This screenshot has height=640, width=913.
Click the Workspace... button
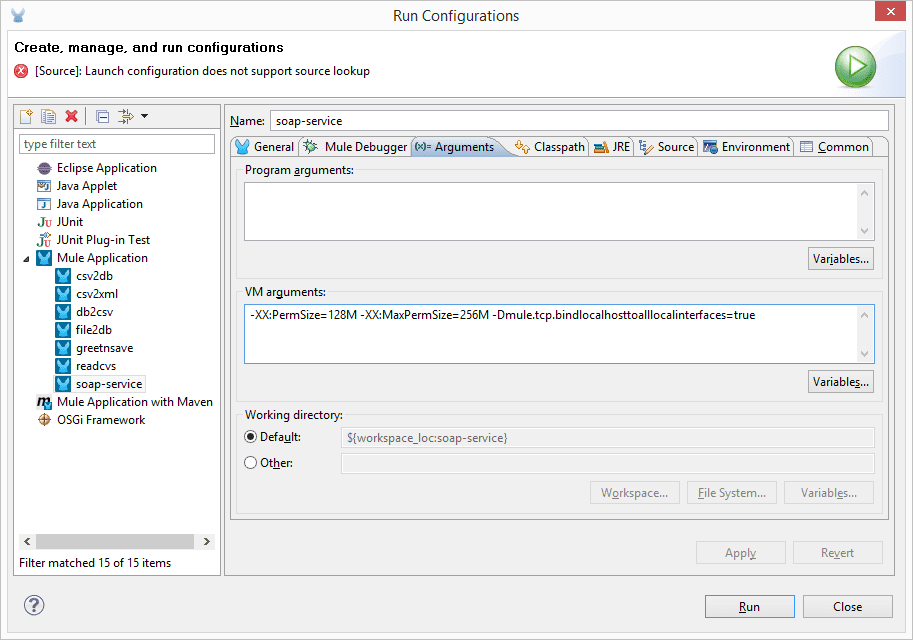click(635, 493)
